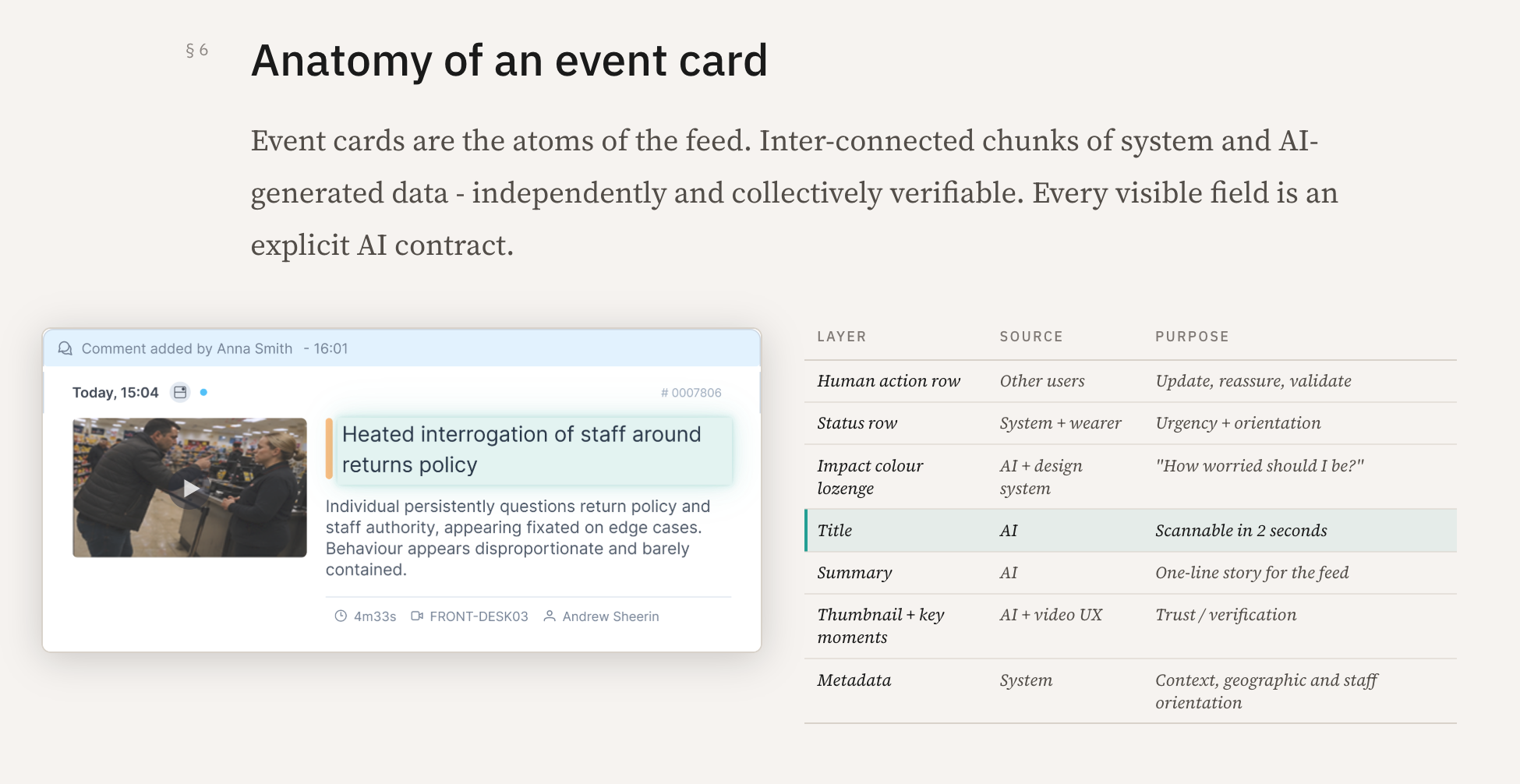Click the blue unread status dot
Viewport: 1520px width, 784px height.
pyautogui.click(x=203, y=392)
